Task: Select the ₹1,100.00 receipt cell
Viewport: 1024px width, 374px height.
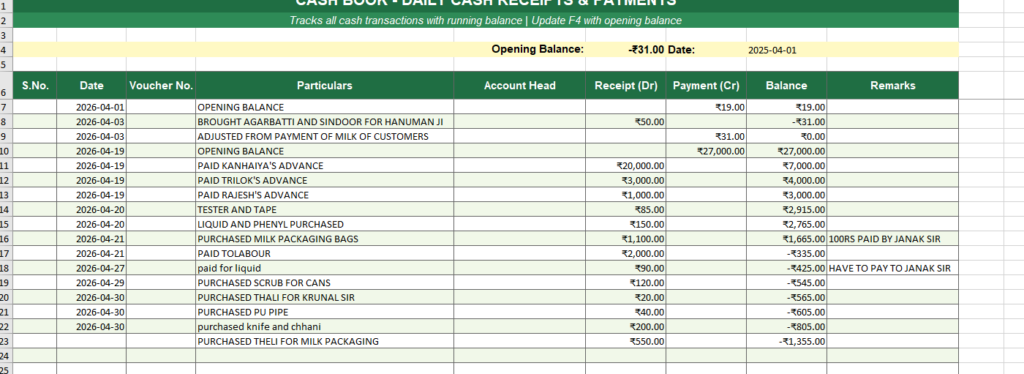Action: coord(626,239)
